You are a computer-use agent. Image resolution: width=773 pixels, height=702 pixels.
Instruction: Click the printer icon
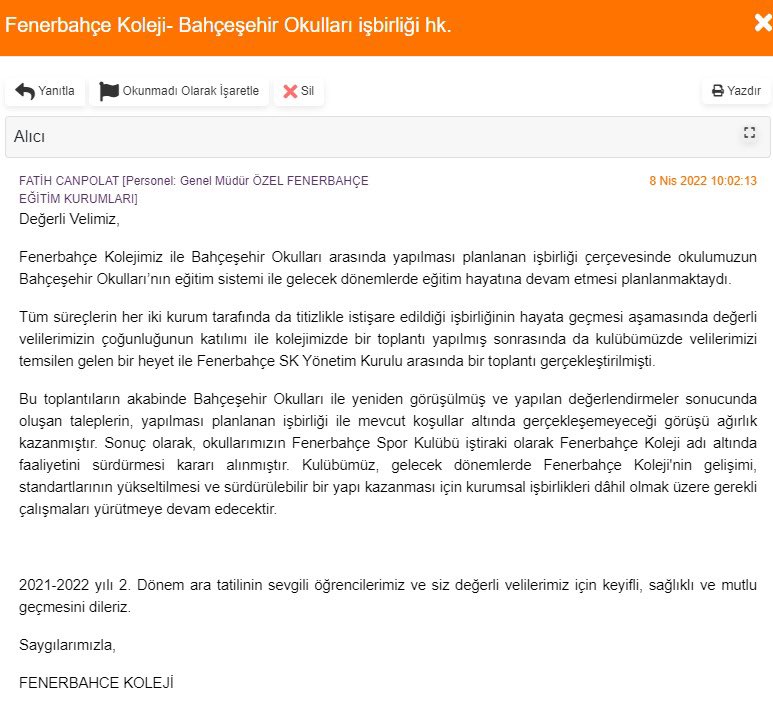tap(718, 91)
